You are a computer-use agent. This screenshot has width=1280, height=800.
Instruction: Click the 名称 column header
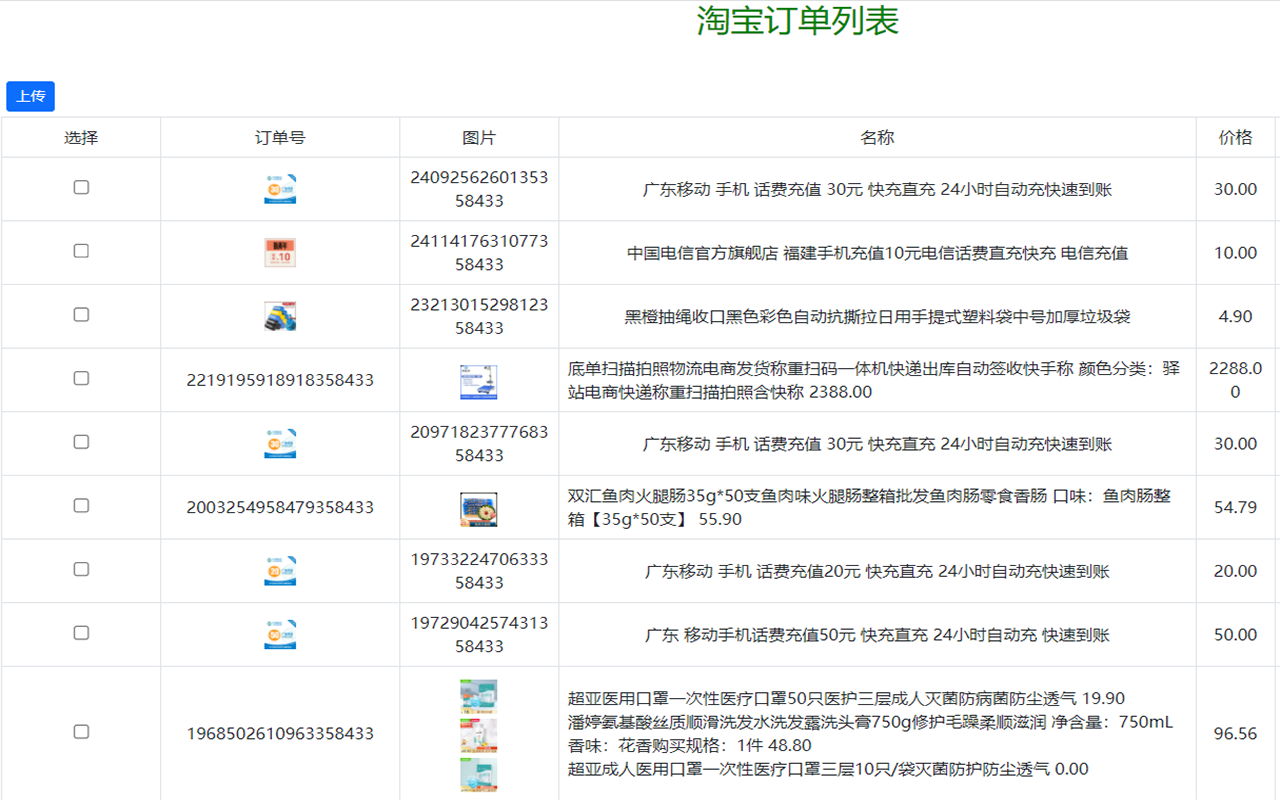[x=877, y=137]
